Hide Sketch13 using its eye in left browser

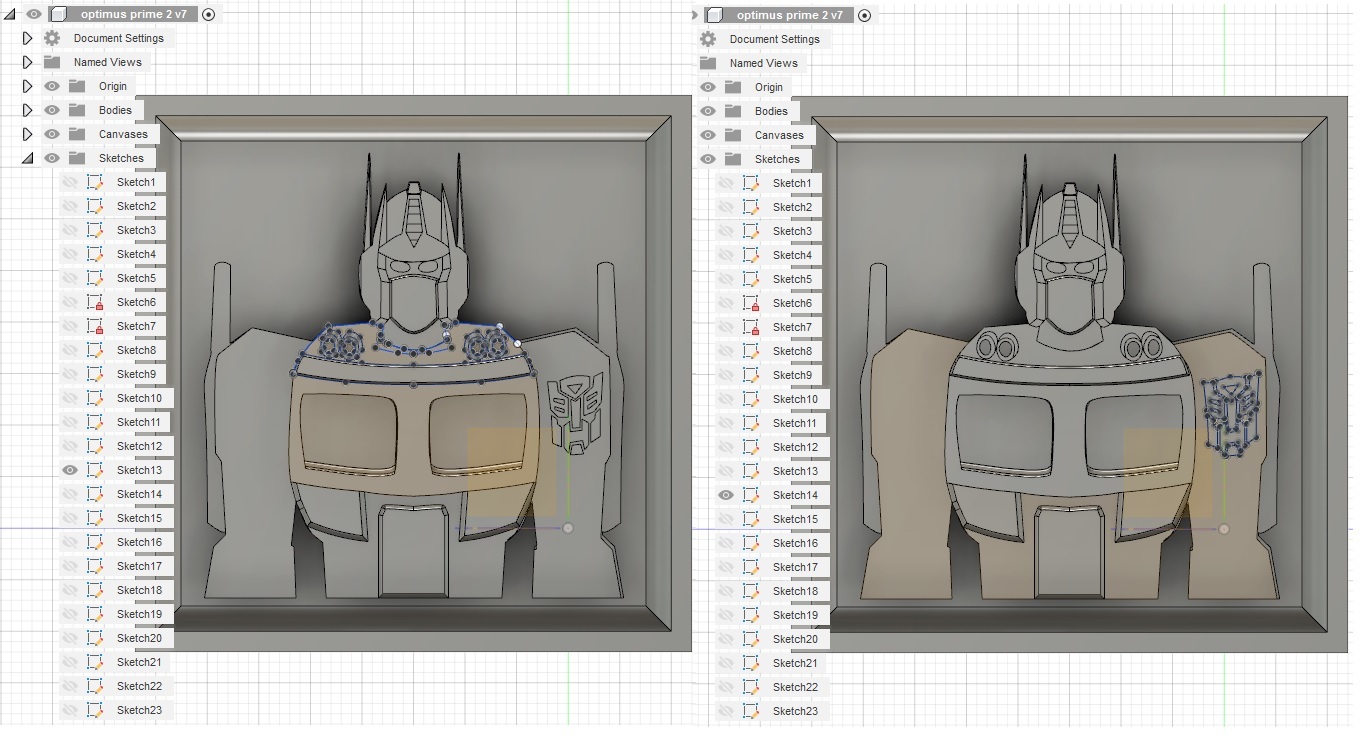pyautogui.click(x=70, y=470)
